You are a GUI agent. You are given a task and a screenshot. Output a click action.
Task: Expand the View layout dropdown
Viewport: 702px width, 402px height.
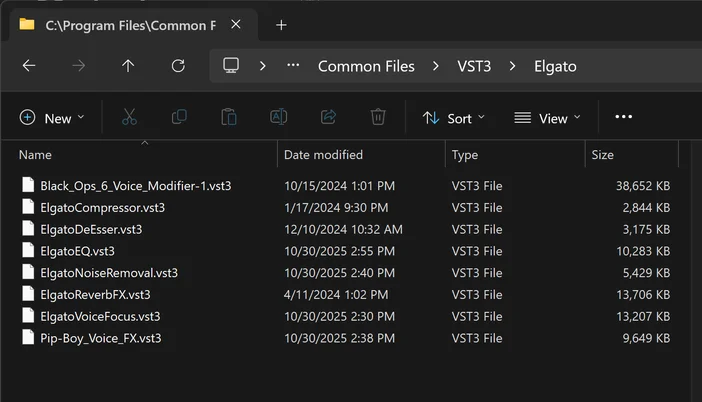(x=548, y=118)
